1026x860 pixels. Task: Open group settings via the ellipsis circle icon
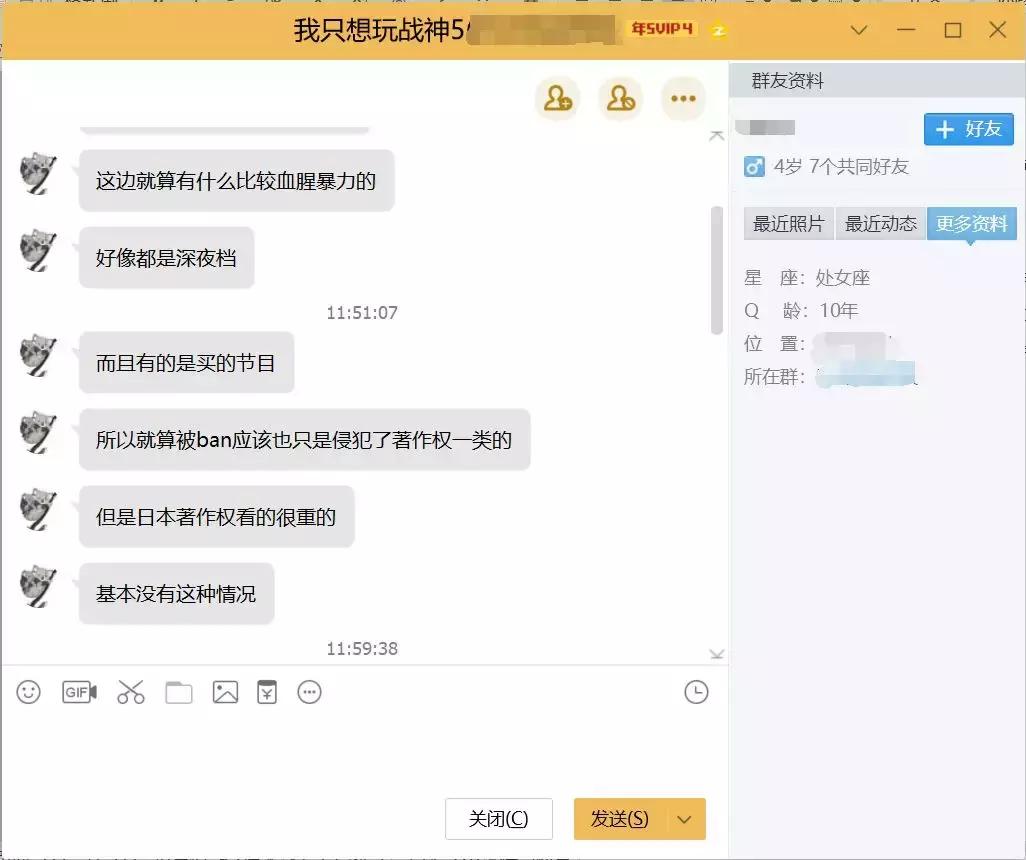[x=683, y=99]
